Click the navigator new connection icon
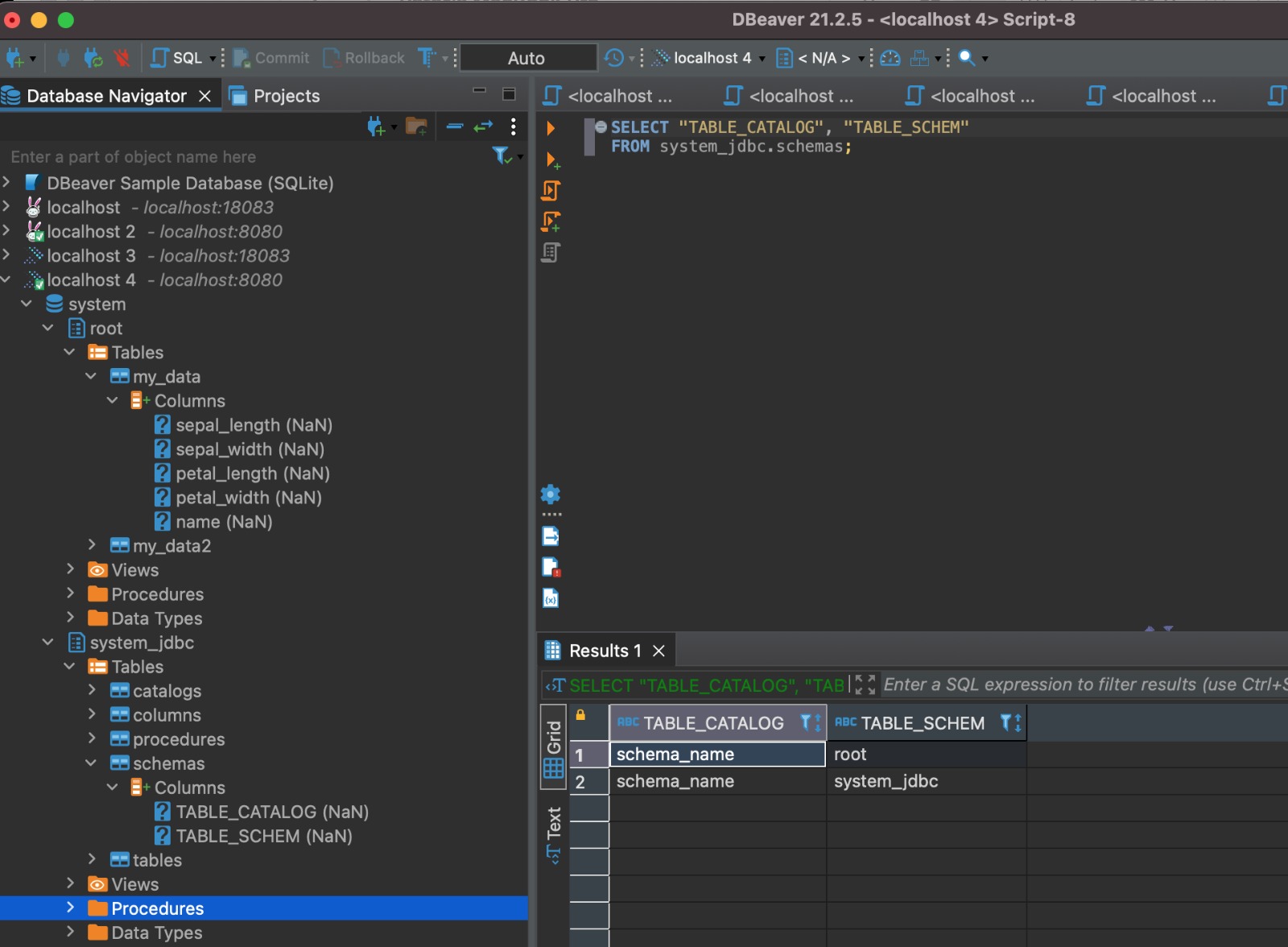The image size is (1288, 947). click(x=376, y=126)
